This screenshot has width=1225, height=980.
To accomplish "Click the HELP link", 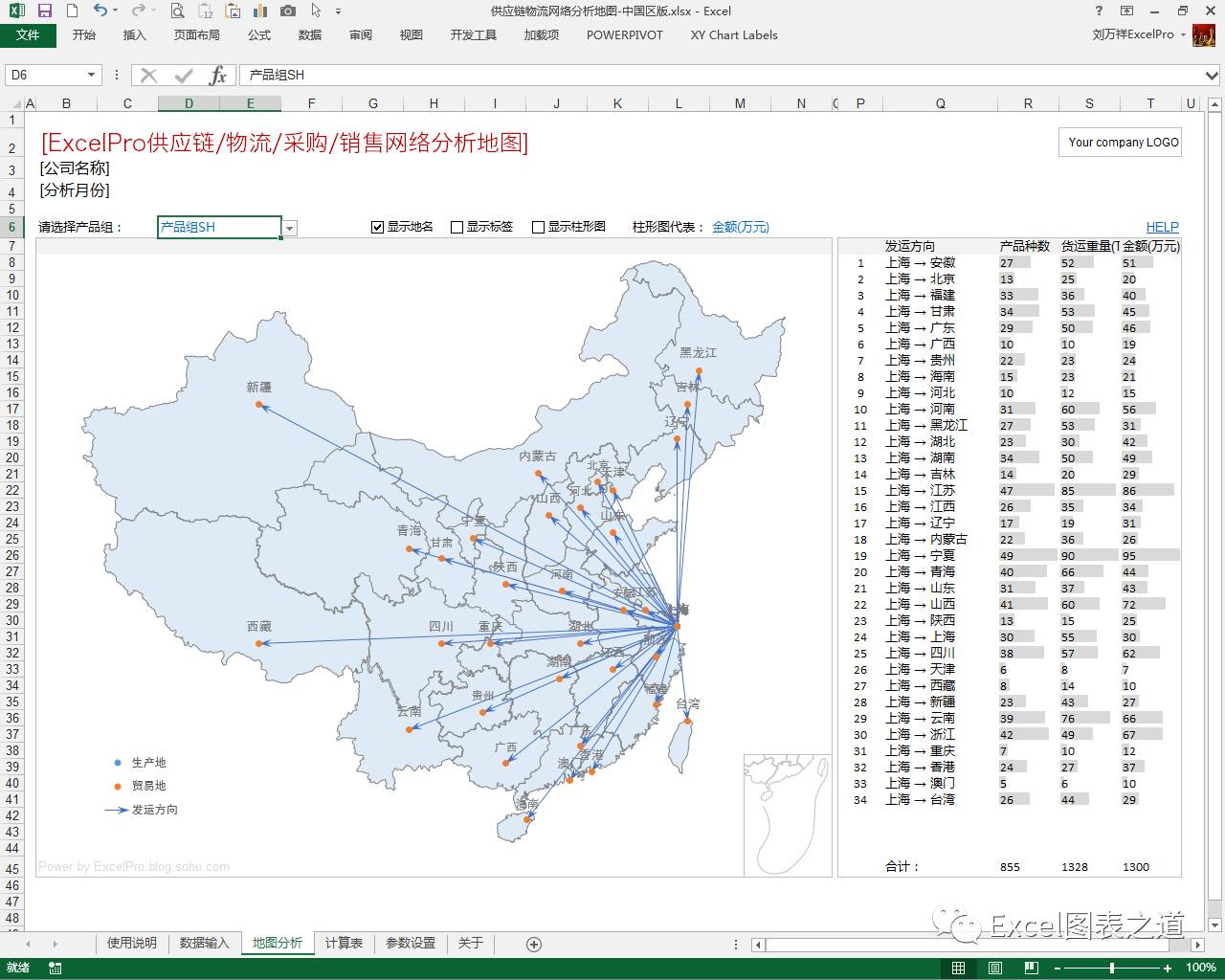I will point(1162,227).
